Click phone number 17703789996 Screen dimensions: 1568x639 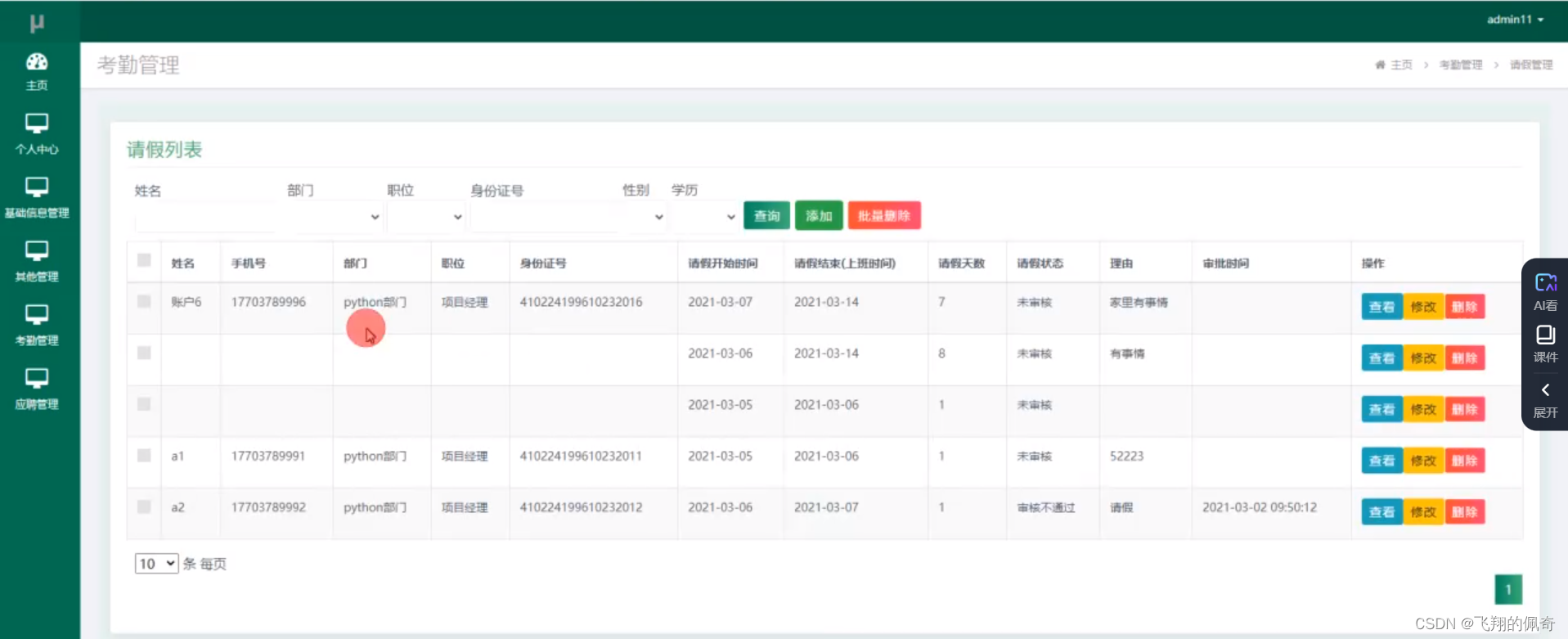point(268,302)
